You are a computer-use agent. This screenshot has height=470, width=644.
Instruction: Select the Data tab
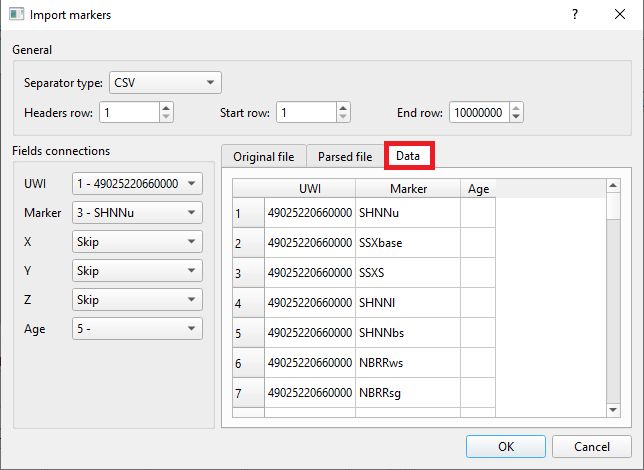[408, 156]
